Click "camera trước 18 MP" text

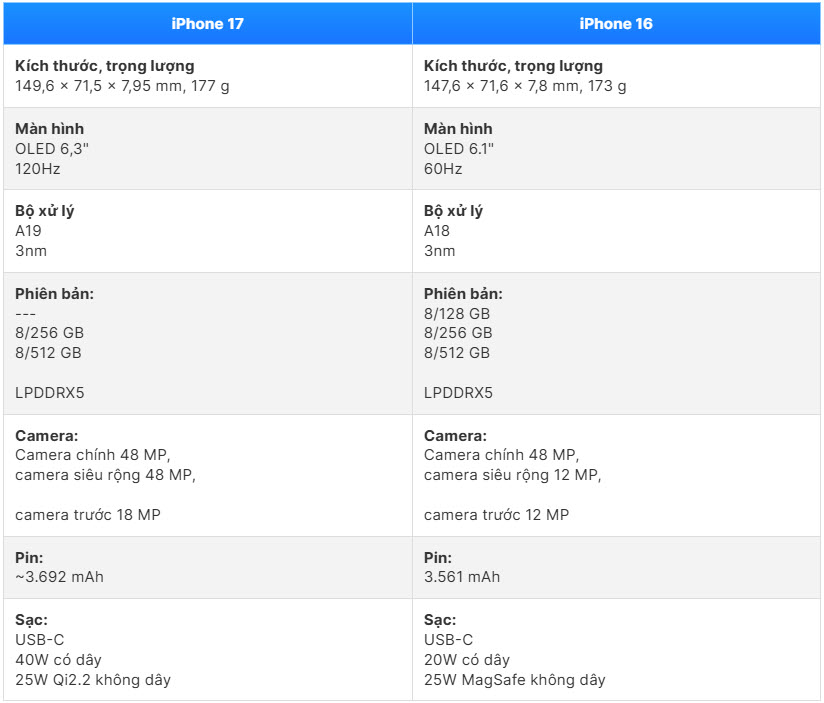tap(88, 515)
